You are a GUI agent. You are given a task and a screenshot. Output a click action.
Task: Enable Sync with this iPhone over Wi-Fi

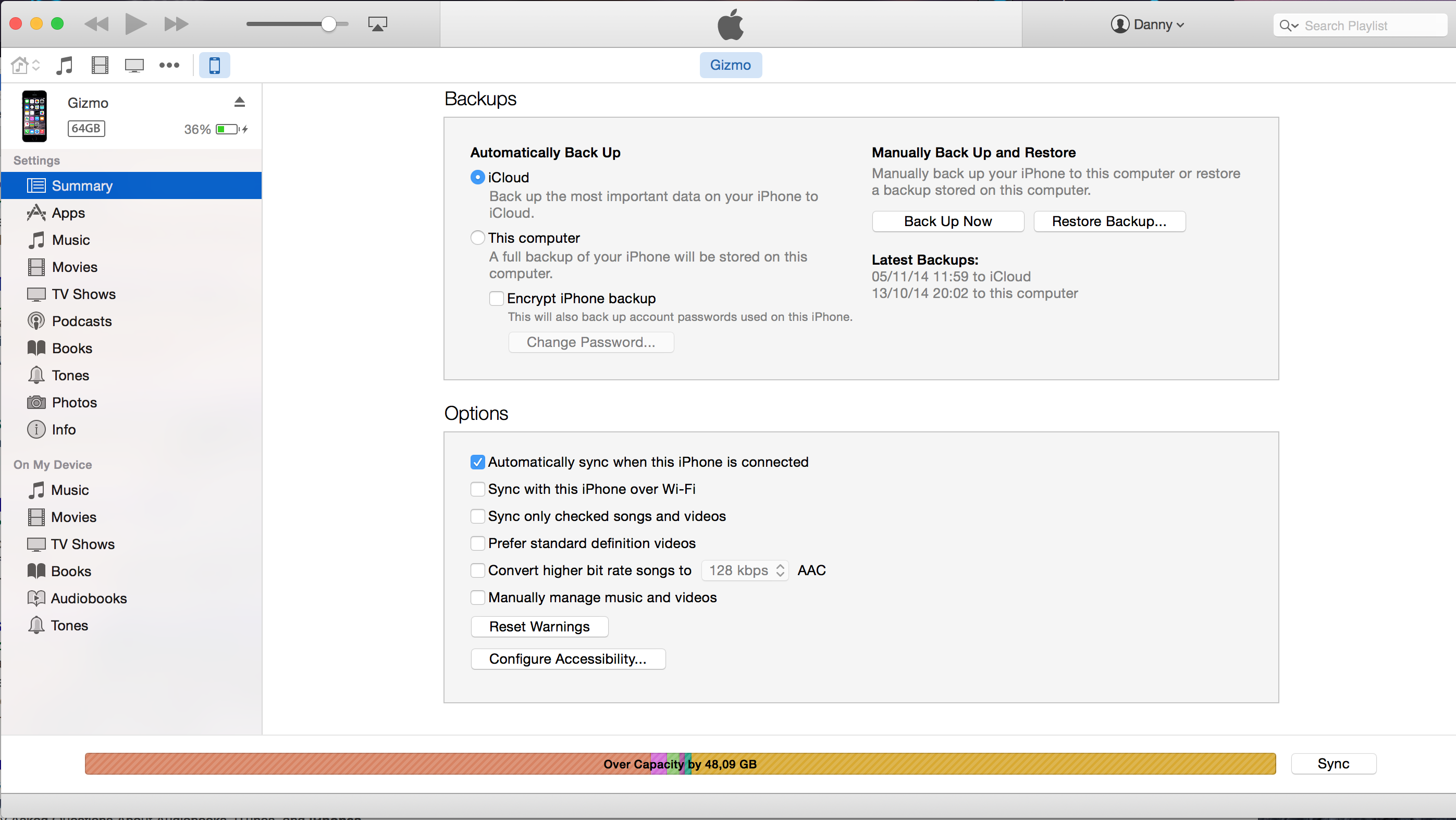point(478,489)
